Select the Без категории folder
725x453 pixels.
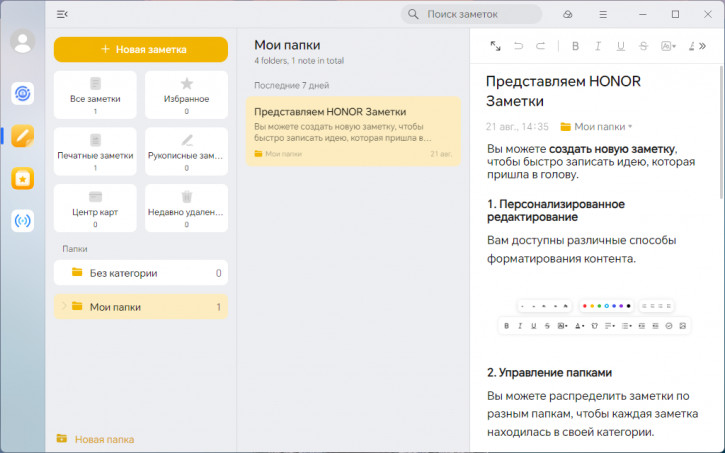[141, 273]
